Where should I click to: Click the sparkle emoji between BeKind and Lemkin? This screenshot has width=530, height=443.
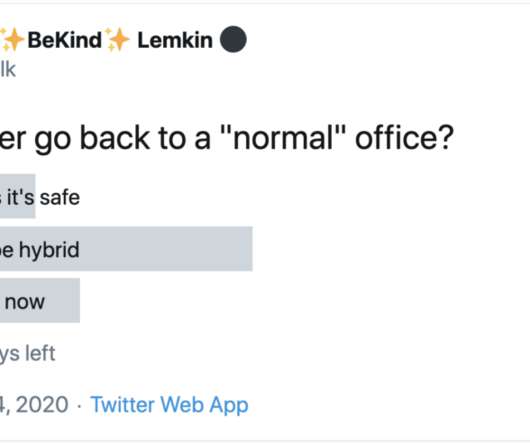[117, 40]
